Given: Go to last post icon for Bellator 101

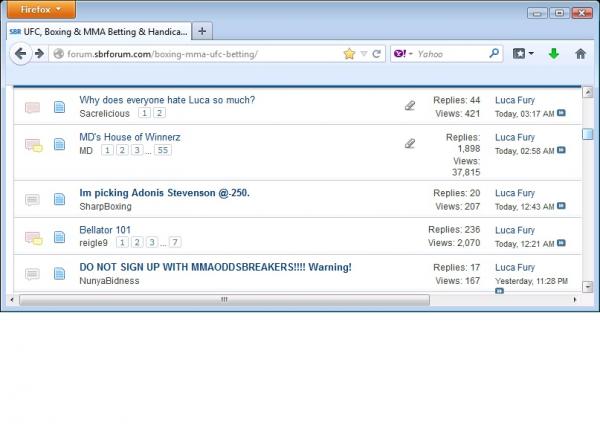Looking at the screenshot, I should click(561, 243).
